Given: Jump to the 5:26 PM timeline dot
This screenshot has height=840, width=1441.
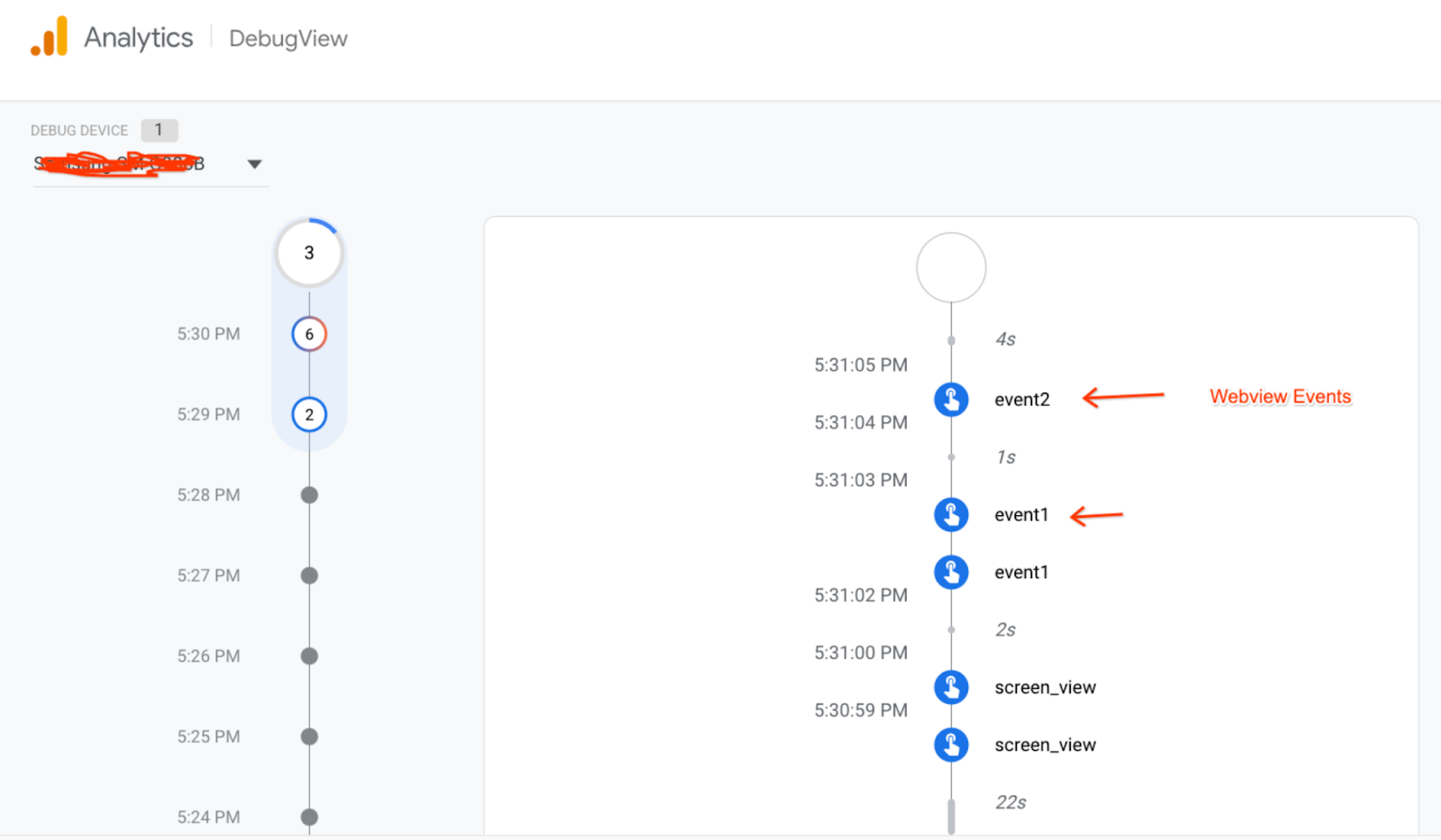Looking at the screenshot, I should pos(309,655).
